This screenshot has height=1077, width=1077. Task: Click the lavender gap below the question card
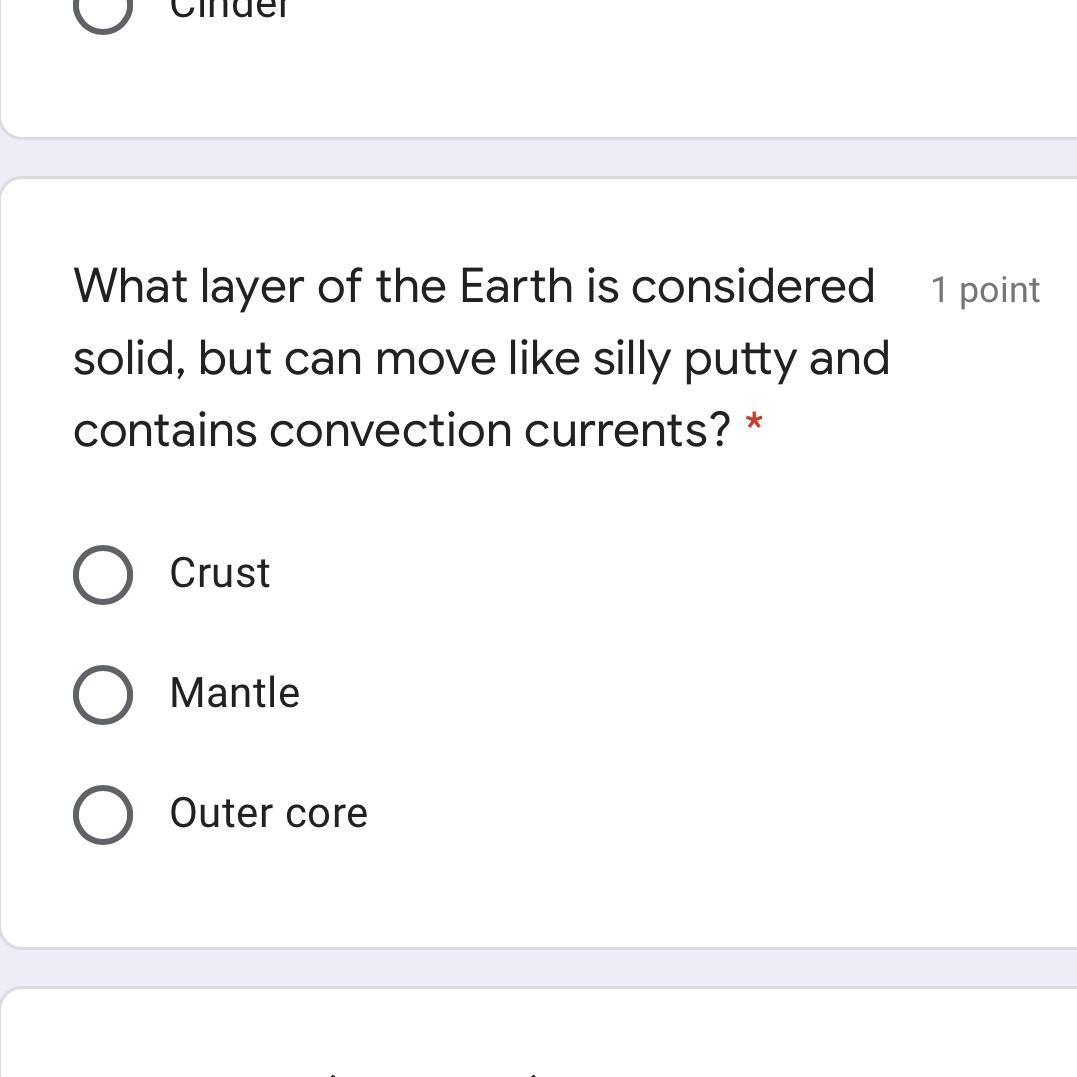538,967
